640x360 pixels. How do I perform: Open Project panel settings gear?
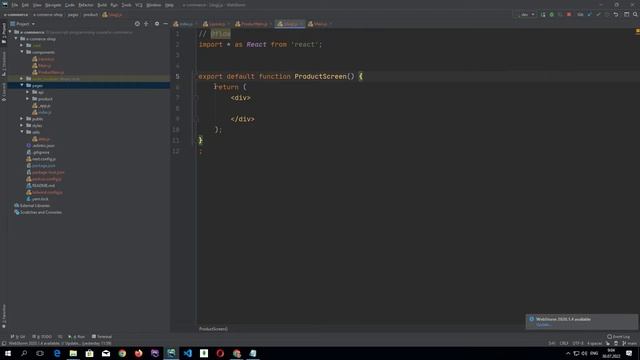(157, 24)
